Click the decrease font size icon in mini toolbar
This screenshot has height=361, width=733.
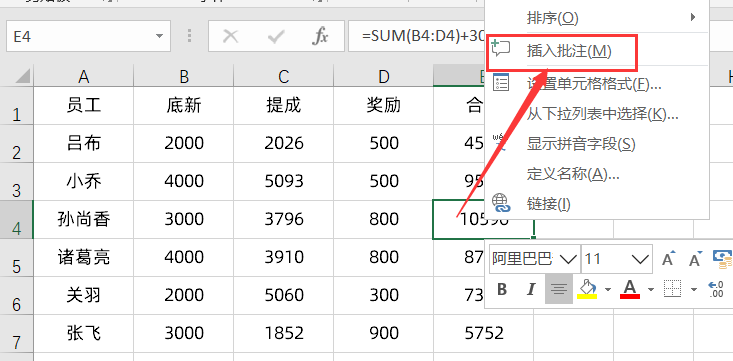point(697,259)
